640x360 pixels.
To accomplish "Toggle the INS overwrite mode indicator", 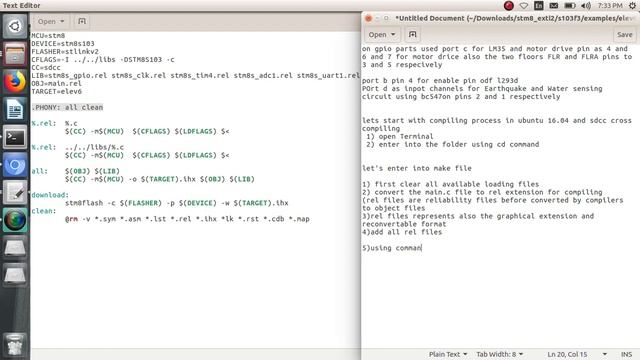I will [x=627, y=354].
